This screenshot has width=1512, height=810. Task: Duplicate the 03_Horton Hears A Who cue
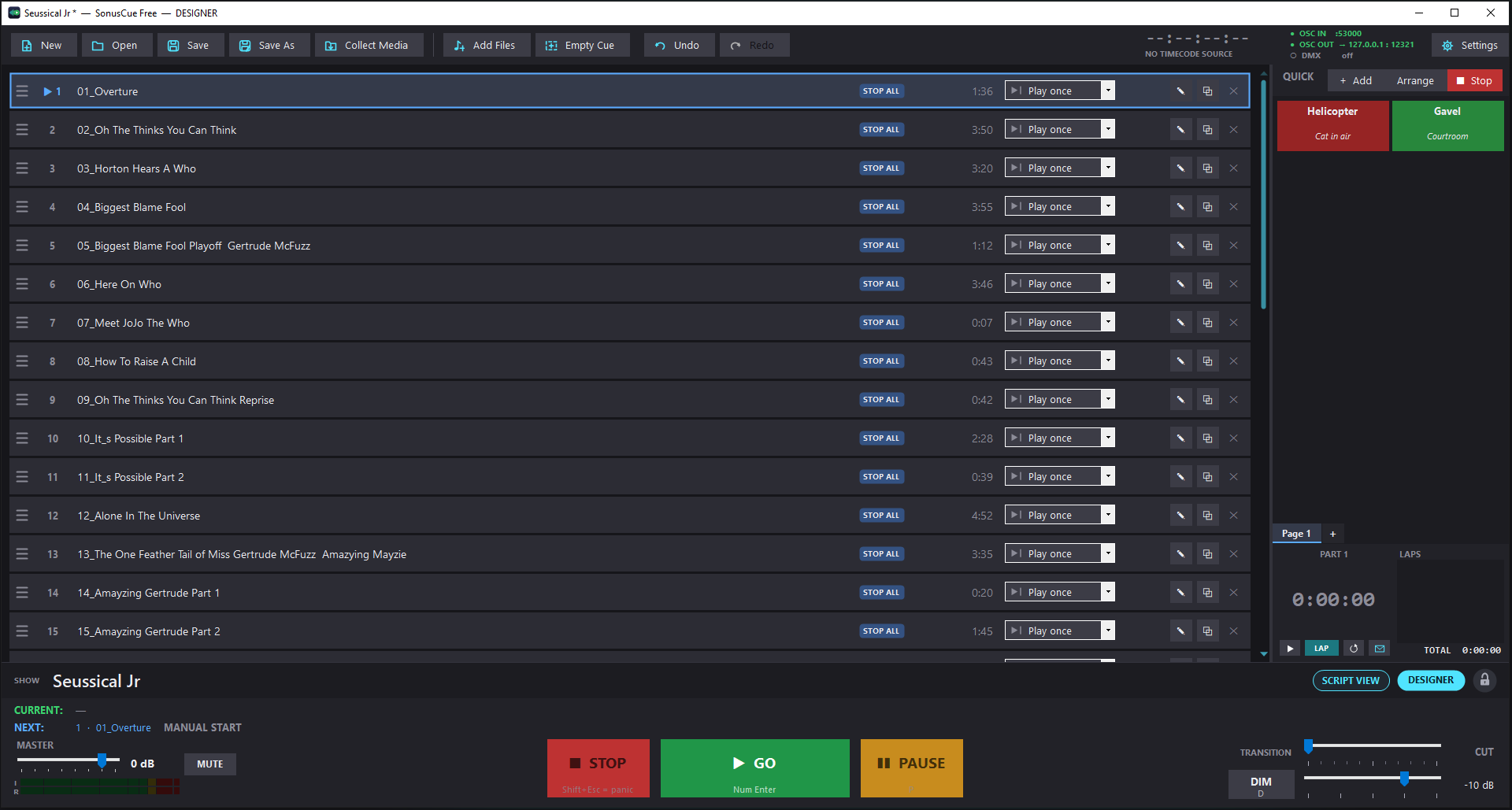tap(1207, 168)
